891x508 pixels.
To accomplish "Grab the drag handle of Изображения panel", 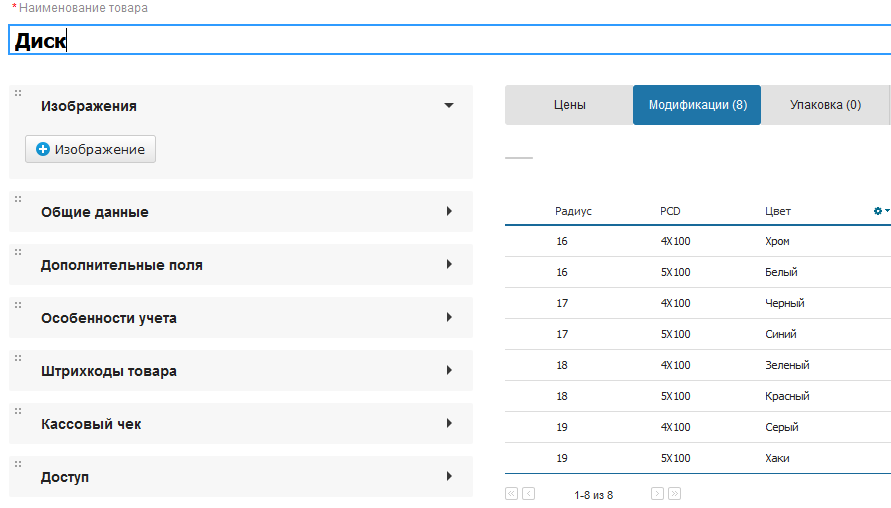I will (x=18, y=93).
